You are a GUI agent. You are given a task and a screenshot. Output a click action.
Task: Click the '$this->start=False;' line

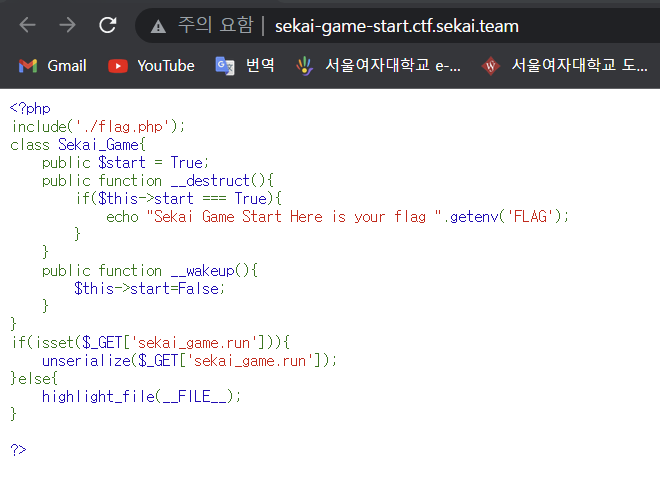coord(149,288)
